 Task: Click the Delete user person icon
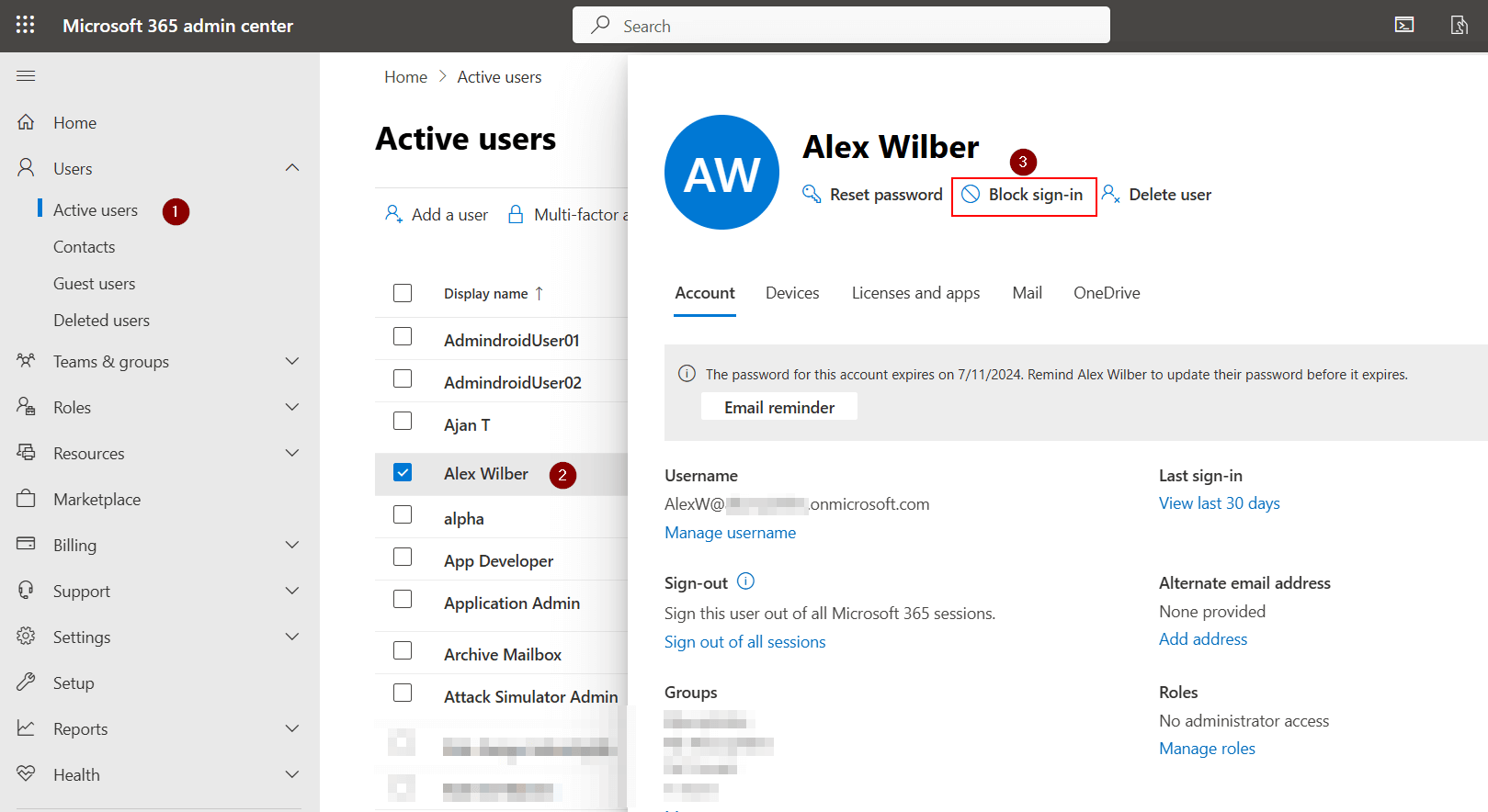(1110, 194)
